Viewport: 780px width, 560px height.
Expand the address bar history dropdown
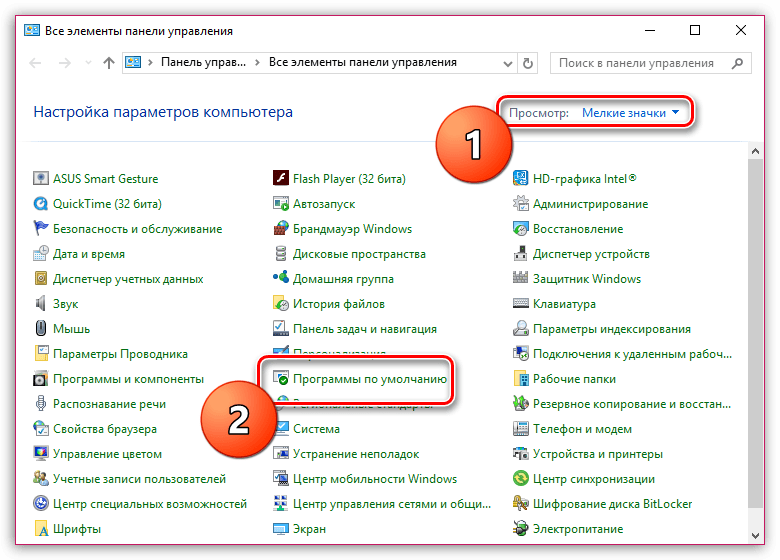(x=507, y=63)
